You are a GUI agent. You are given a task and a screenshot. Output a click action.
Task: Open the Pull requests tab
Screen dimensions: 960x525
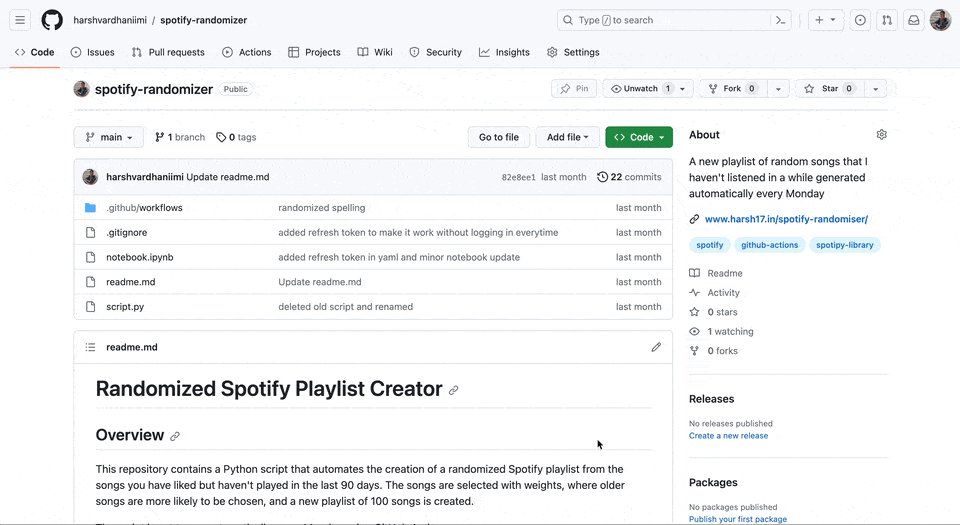168,53
